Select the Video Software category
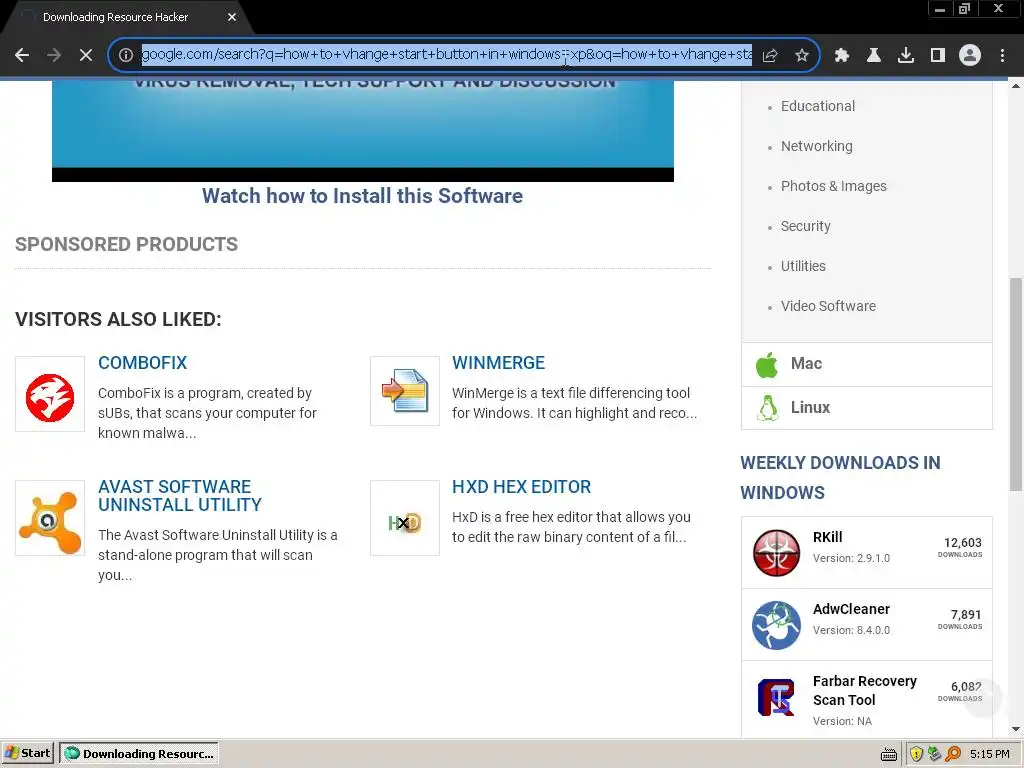Viewport: 1024px width, 768px height. pyautogui.click(x=828, y=306)
